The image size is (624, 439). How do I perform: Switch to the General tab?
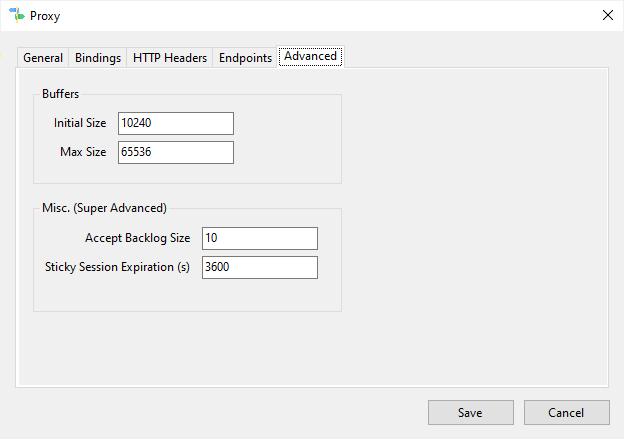click(x=43, y=58)
